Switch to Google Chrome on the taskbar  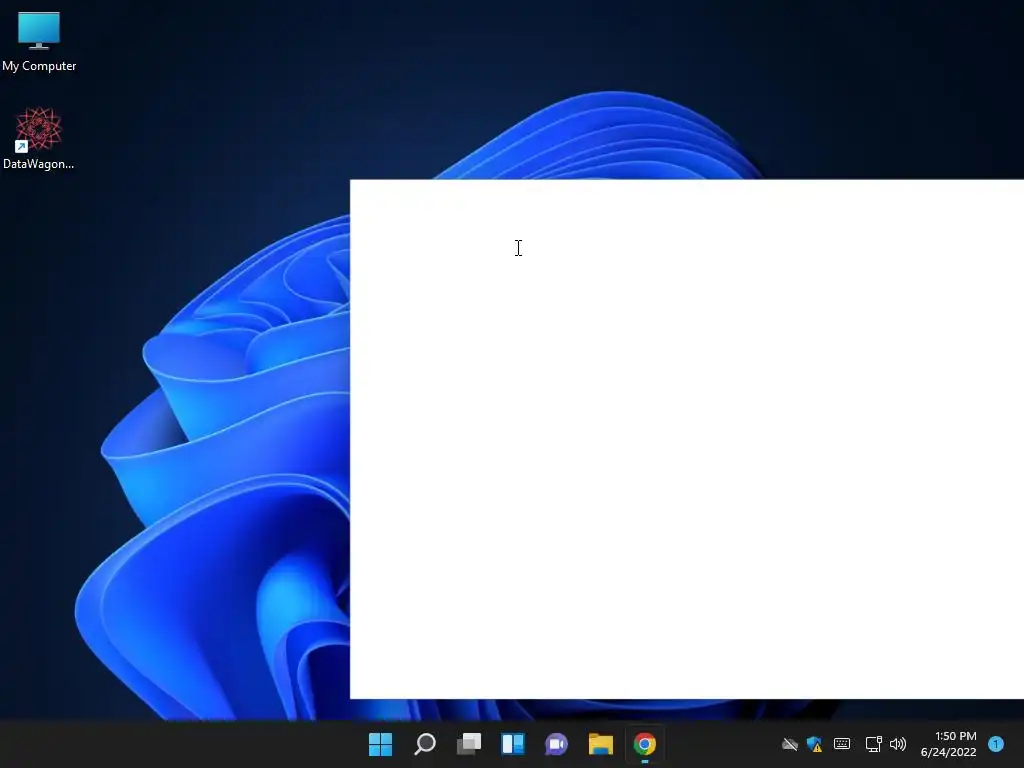point(645,744)
